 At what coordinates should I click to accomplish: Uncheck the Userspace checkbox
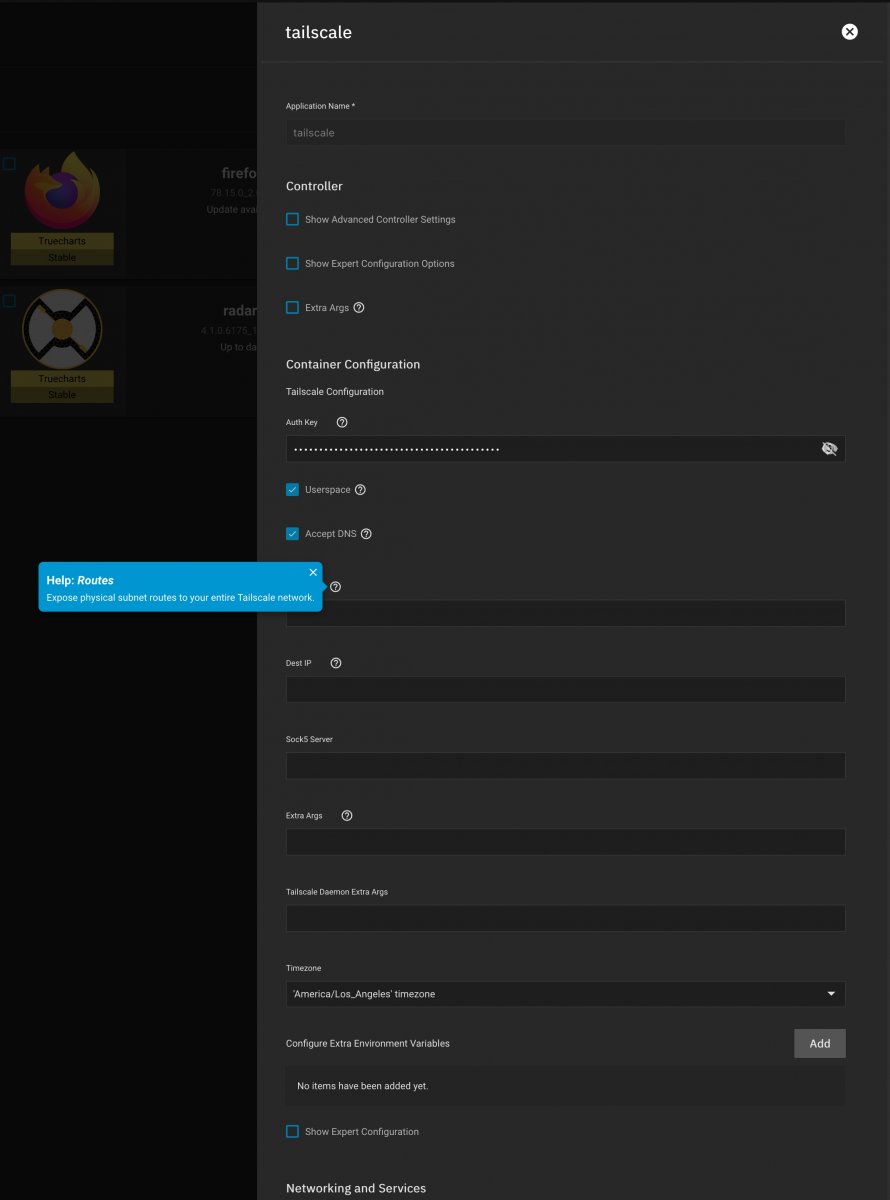pyautogui.click(x=292, y=490)
